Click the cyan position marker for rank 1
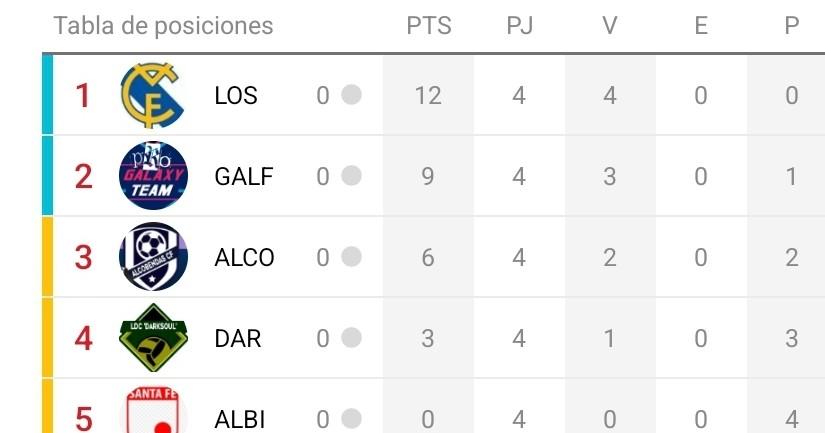 47,95
